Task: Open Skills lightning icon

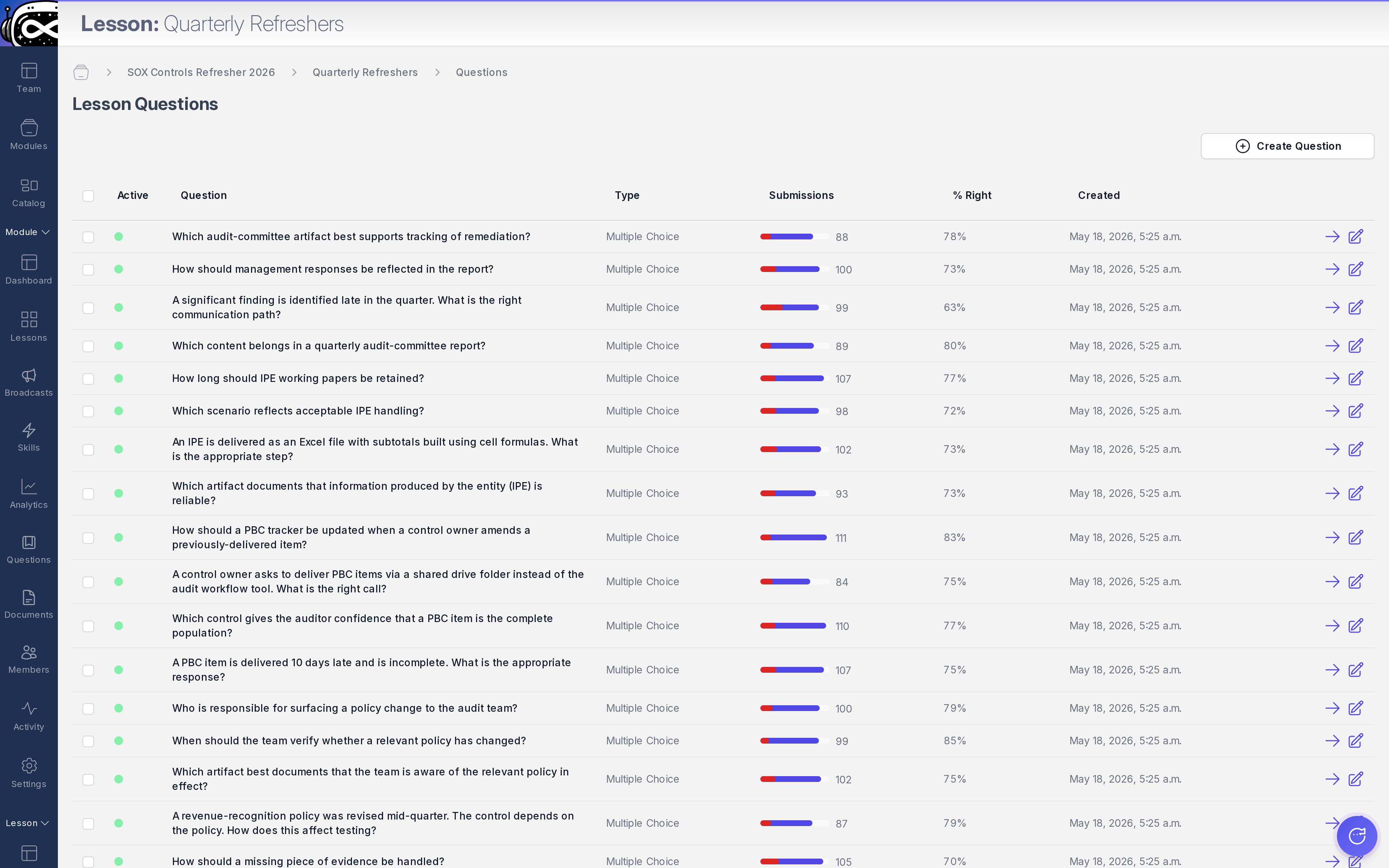Action: [x=29, y=437]
